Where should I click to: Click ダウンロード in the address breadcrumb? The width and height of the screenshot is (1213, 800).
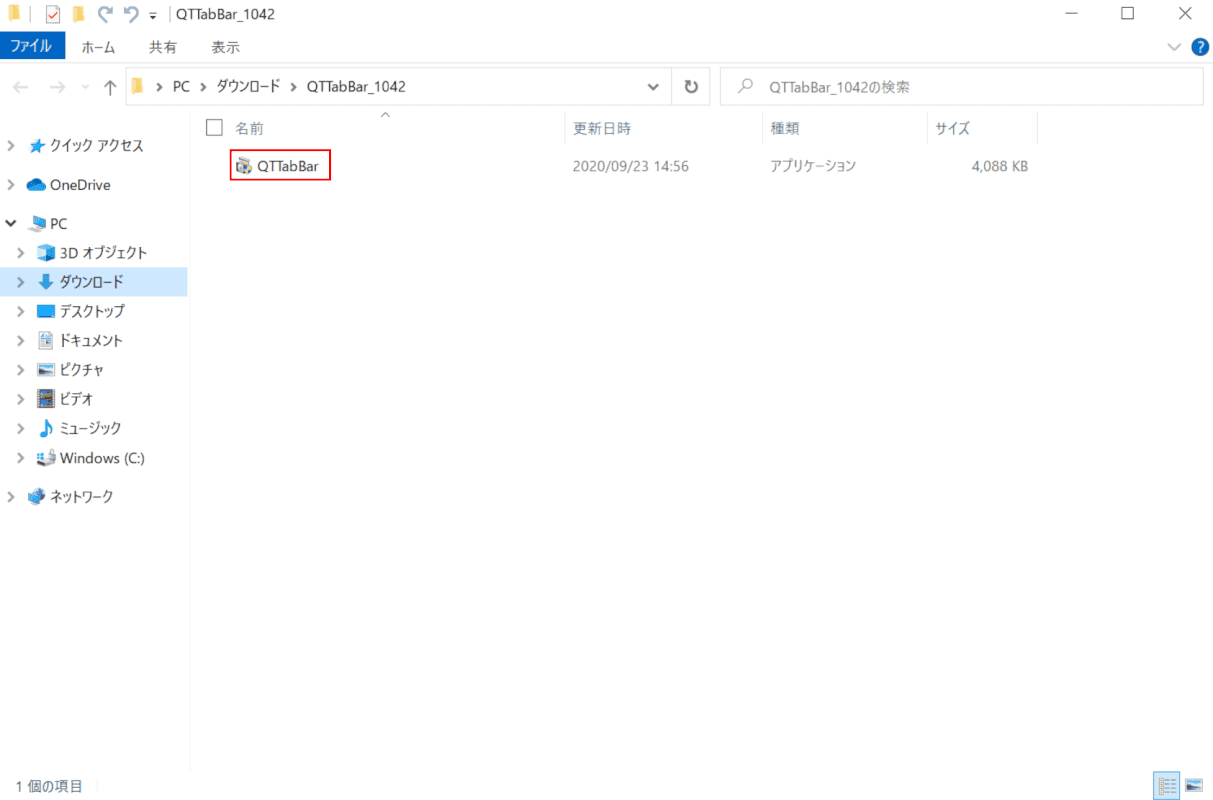pyautogui.click(x=248, y=87)
